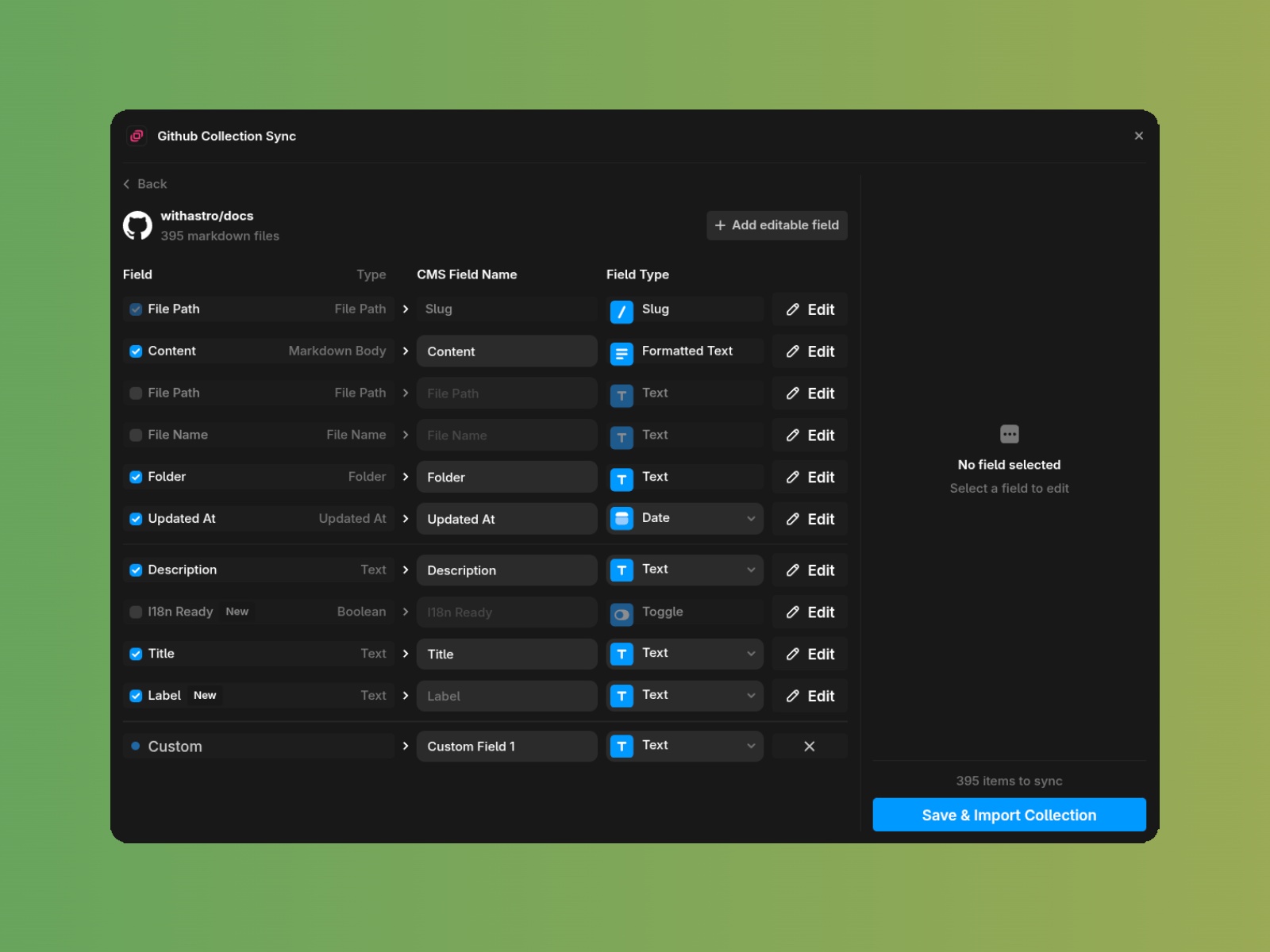Click the Add editable field button

(x=776, y=225)
